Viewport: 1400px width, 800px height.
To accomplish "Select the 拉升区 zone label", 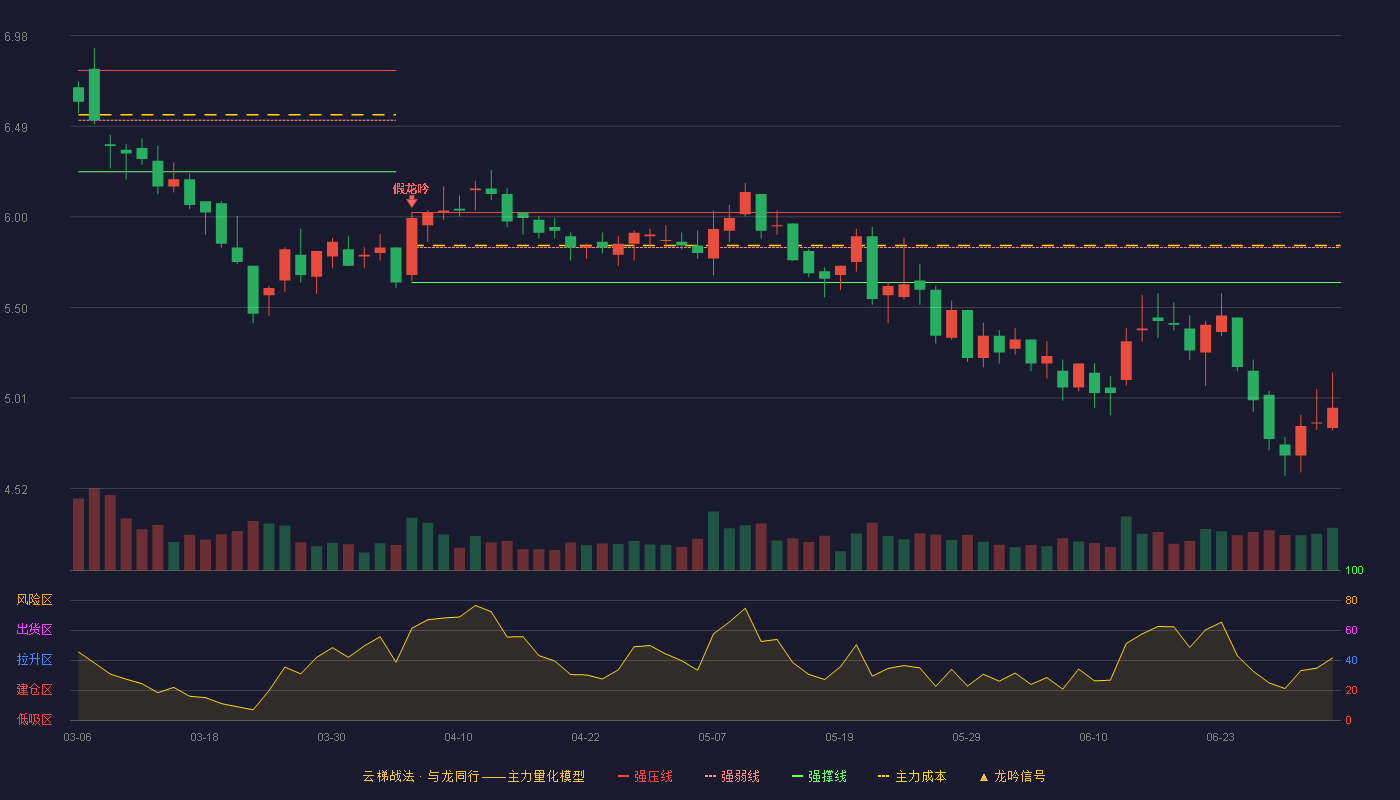I will [34, 660].
